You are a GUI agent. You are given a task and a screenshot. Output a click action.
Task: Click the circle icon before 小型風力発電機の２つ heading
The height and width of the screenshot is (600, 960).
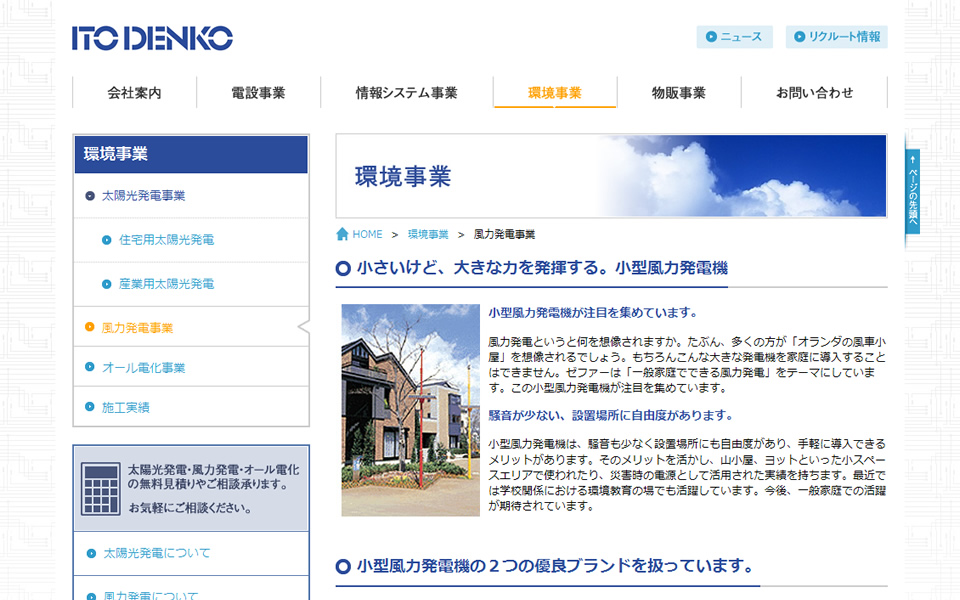343,566
